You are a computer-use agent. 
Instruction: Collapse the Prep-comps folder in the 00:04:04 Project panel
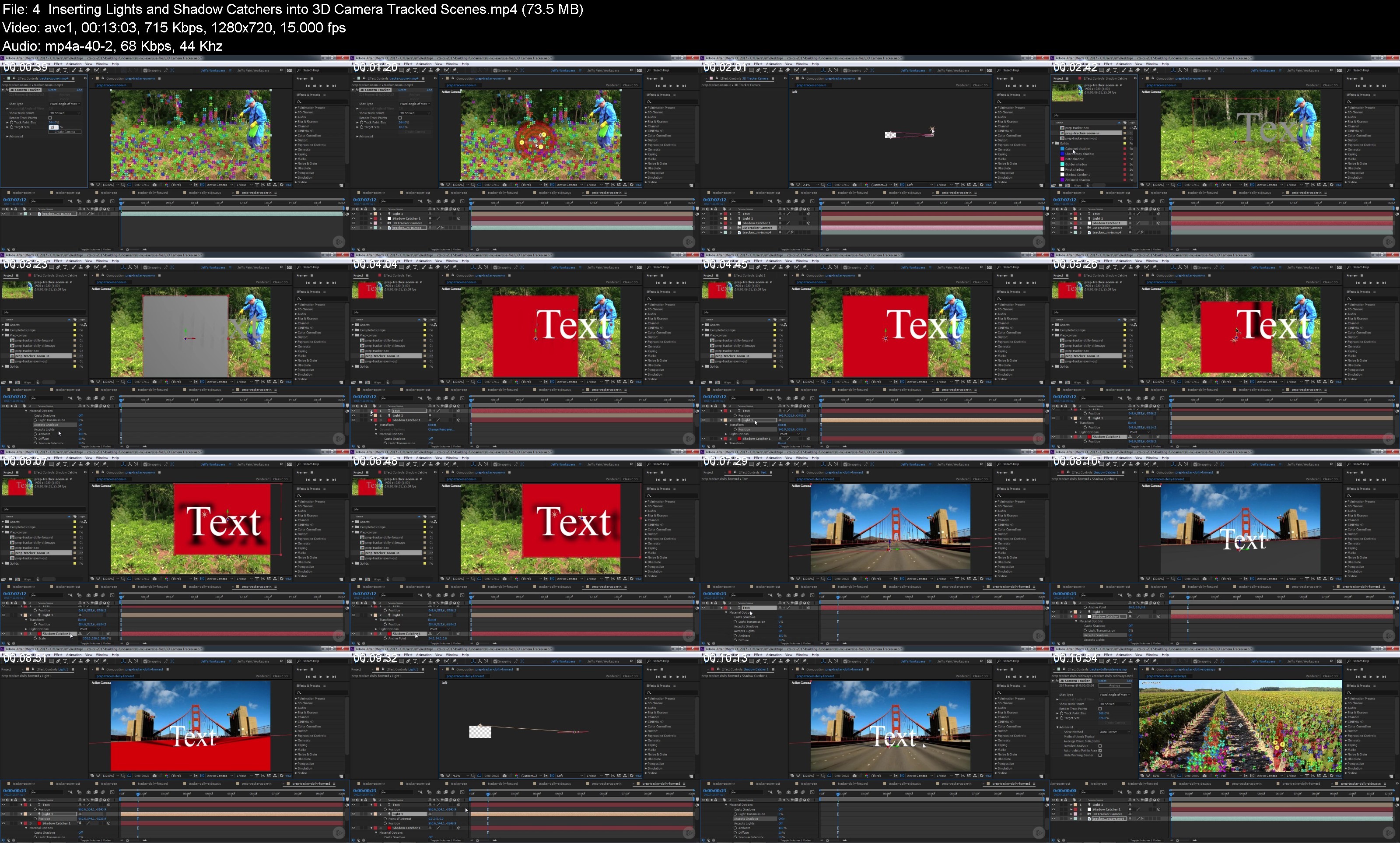[x=353, y=335]
